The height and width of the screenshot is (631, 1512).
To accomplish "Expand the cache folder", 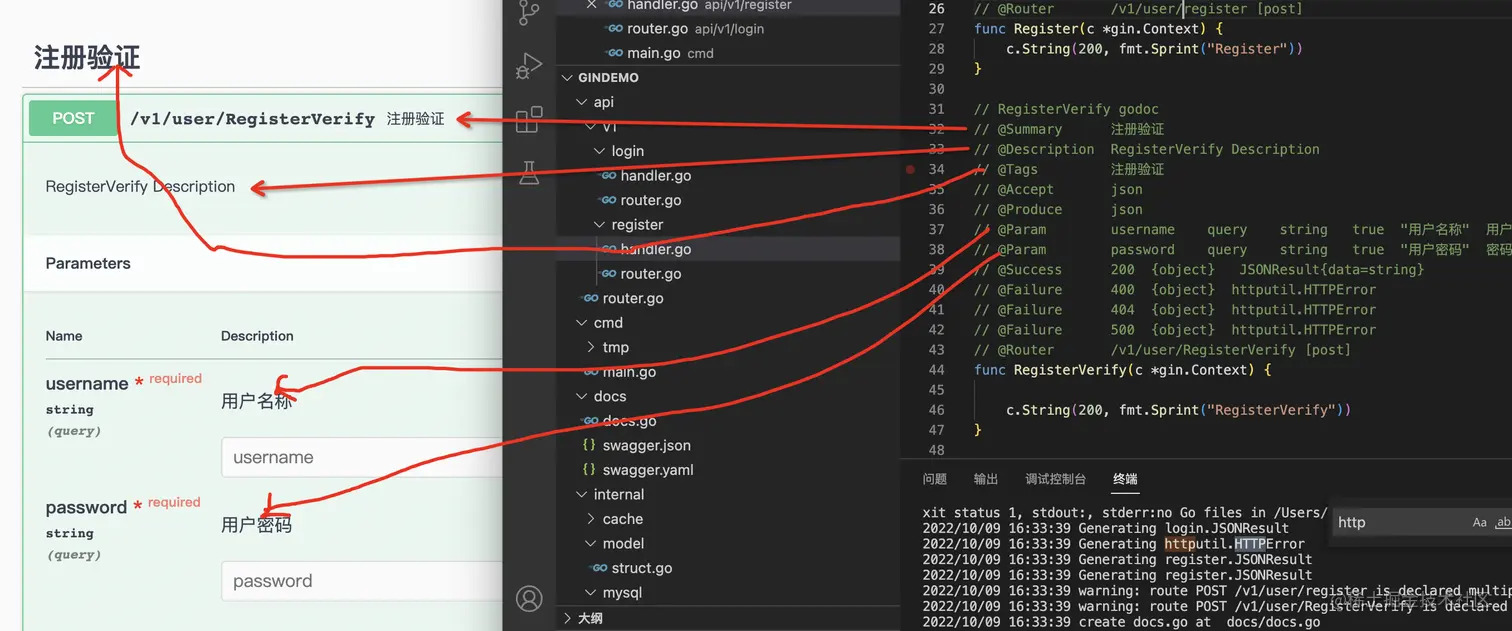I will click(591, 519).
